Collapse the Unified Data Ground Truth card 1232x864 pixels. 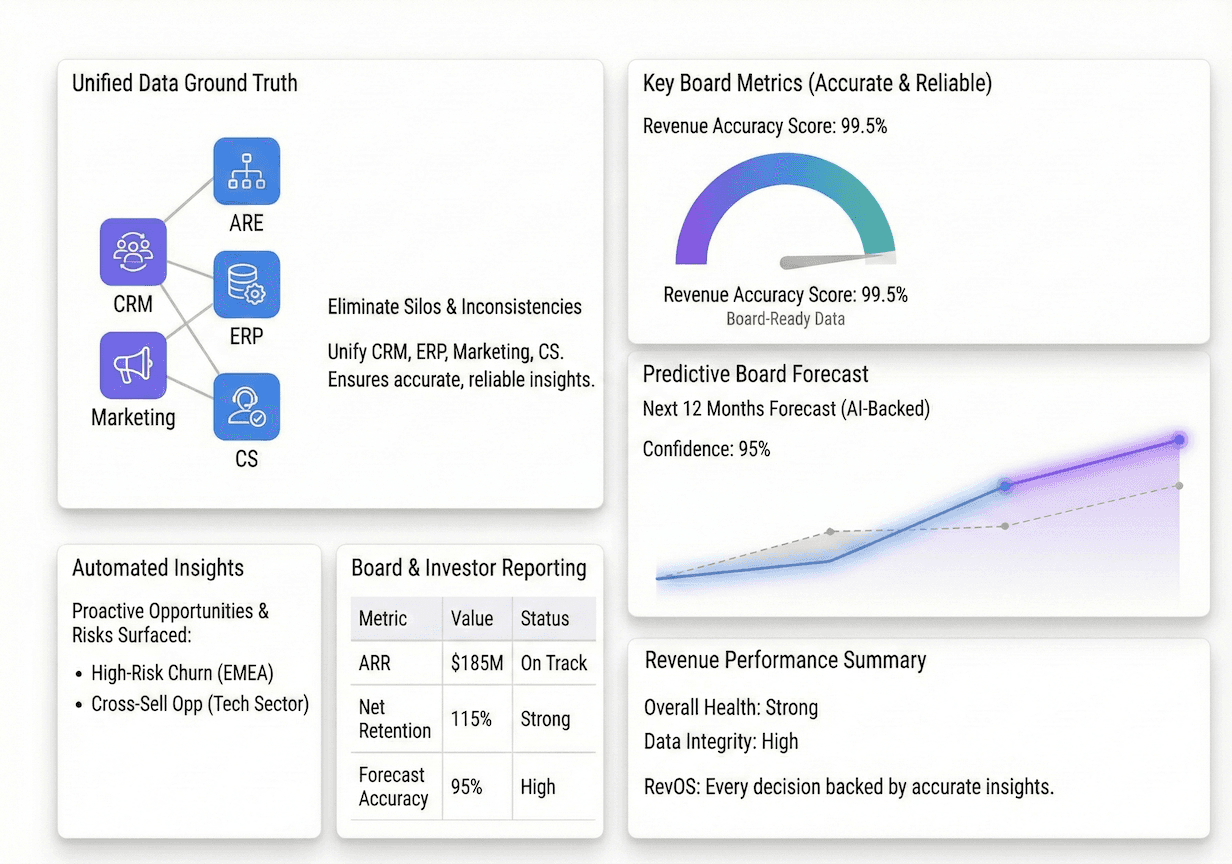(184, 83)
